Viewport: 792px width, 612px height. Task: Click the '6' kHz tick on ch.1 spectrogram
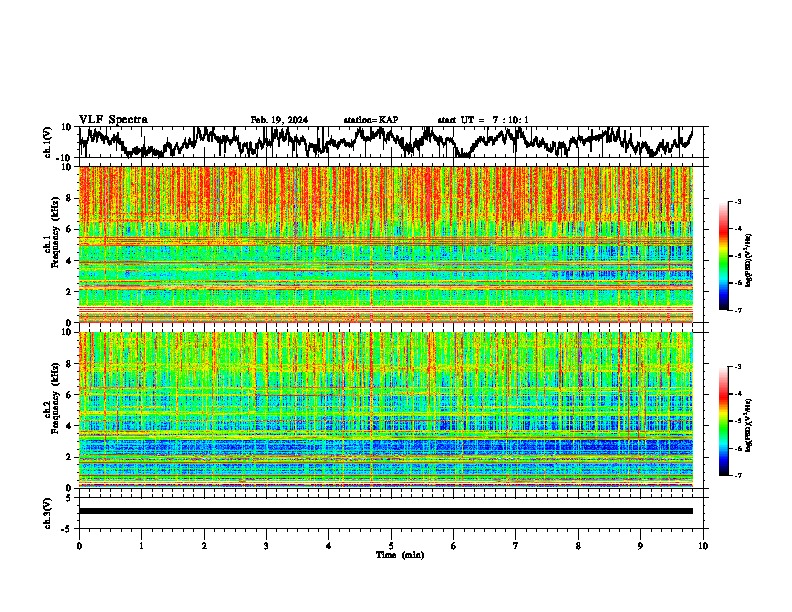pyautogui.click(x=69, y=230)
